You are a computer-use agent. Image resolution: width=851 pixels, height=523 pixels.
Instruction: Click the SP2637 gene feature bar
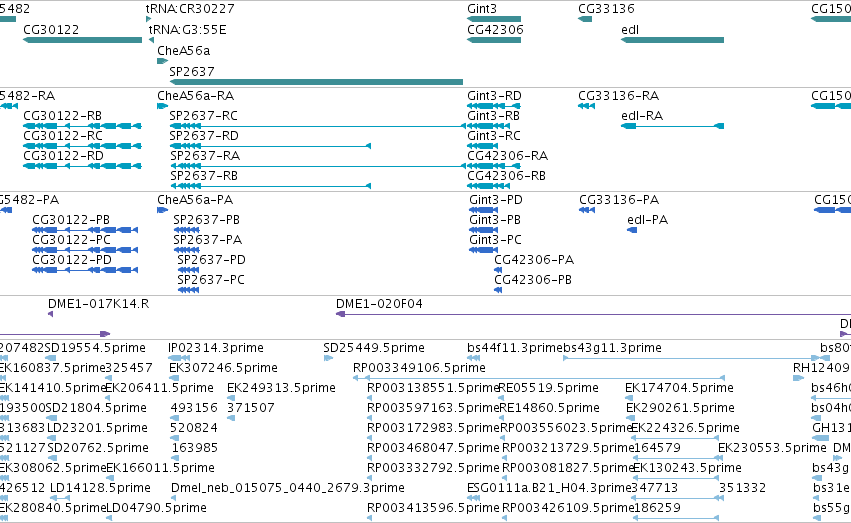316,82
